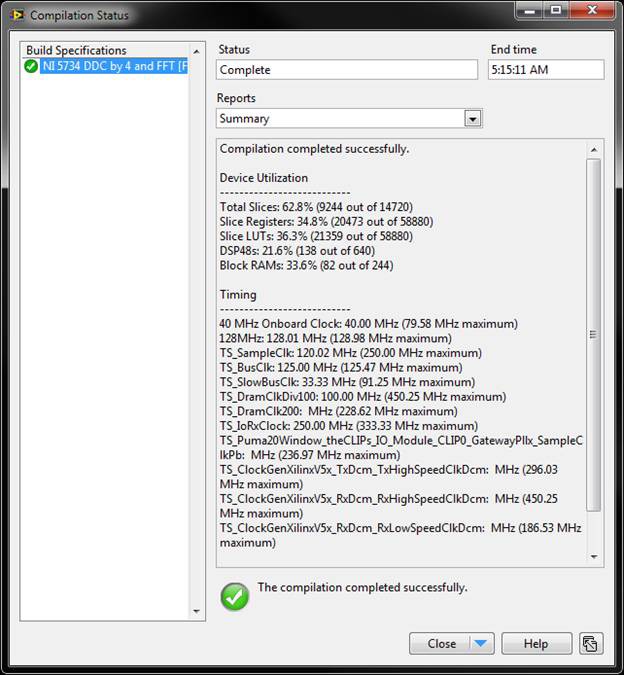Click the window layout icon beside Help

591,644
